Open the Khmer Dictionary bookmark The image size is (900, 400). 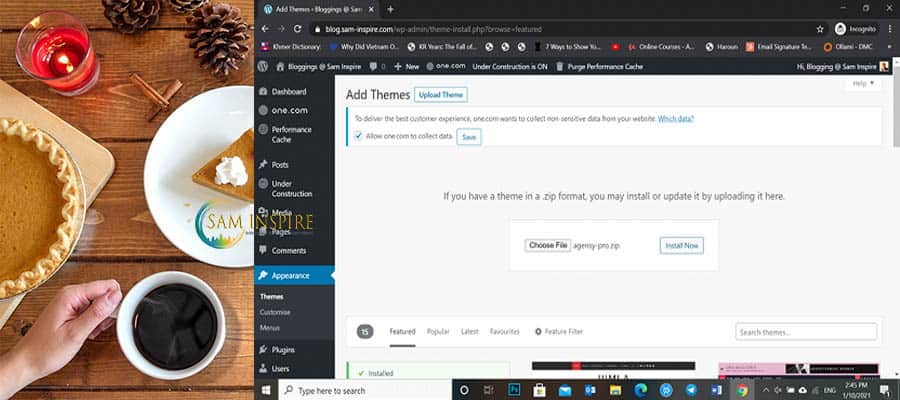point(289,47)
